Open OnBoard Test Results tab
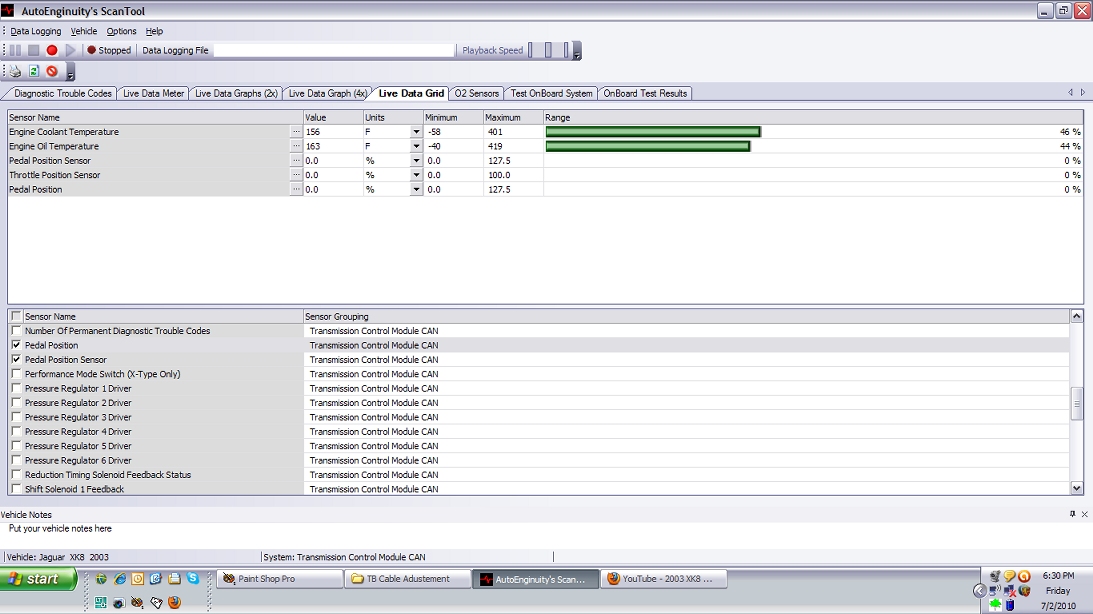The height and width of the screenshot is (614, 1093). coord(645,93)
